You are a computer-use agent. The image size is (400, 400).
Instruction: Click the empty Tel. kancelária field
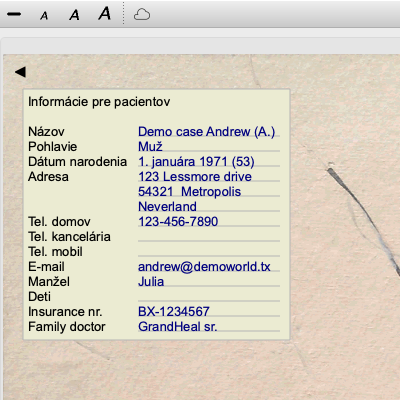coord(209,236)
